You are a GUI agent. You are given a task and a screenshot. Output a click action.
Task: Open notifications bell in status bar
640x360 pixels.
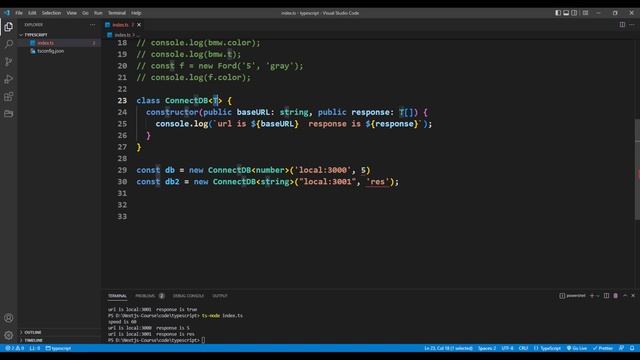632,348
